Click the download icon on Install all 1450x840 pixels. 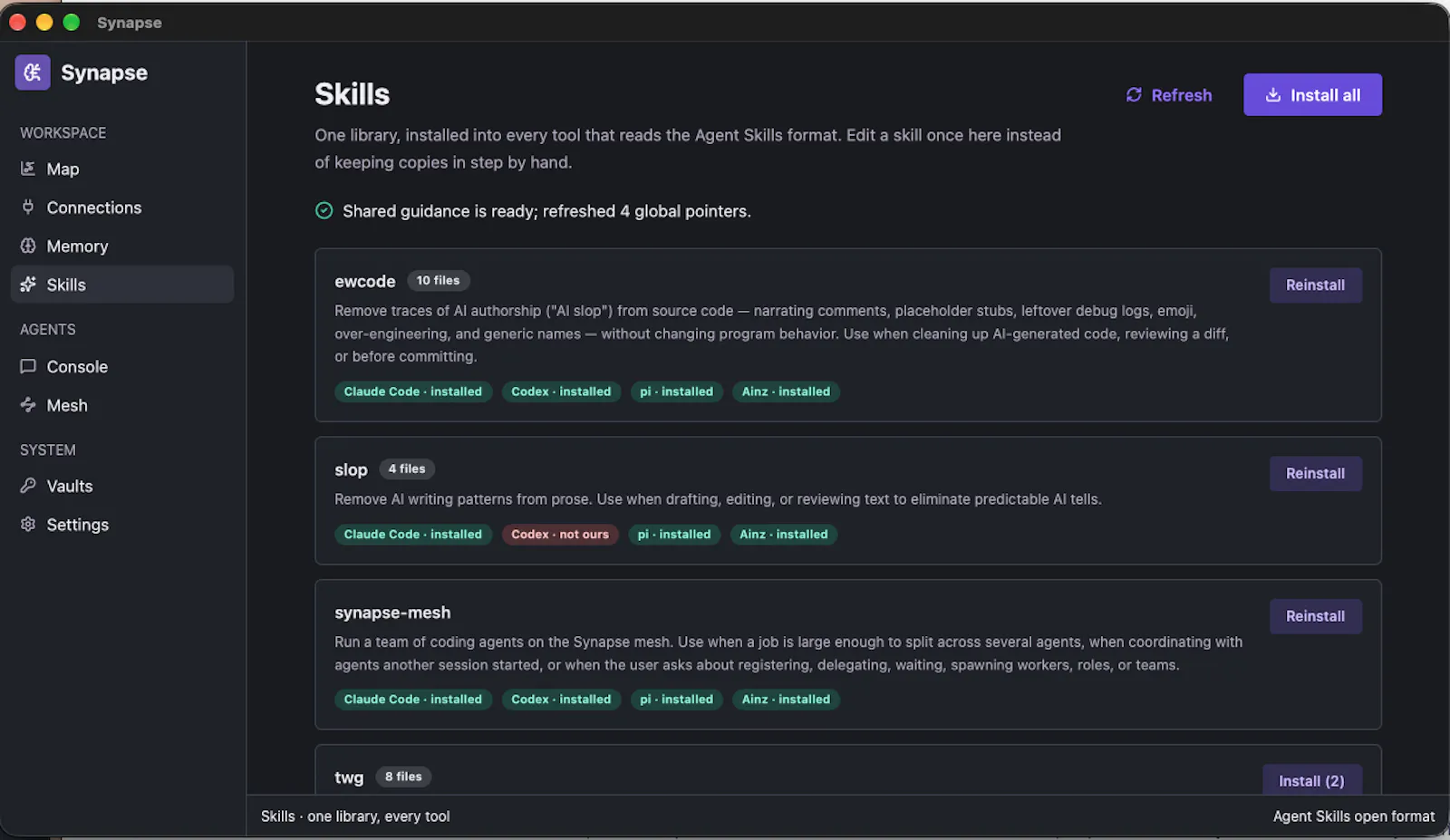(x=1273, y=95)
